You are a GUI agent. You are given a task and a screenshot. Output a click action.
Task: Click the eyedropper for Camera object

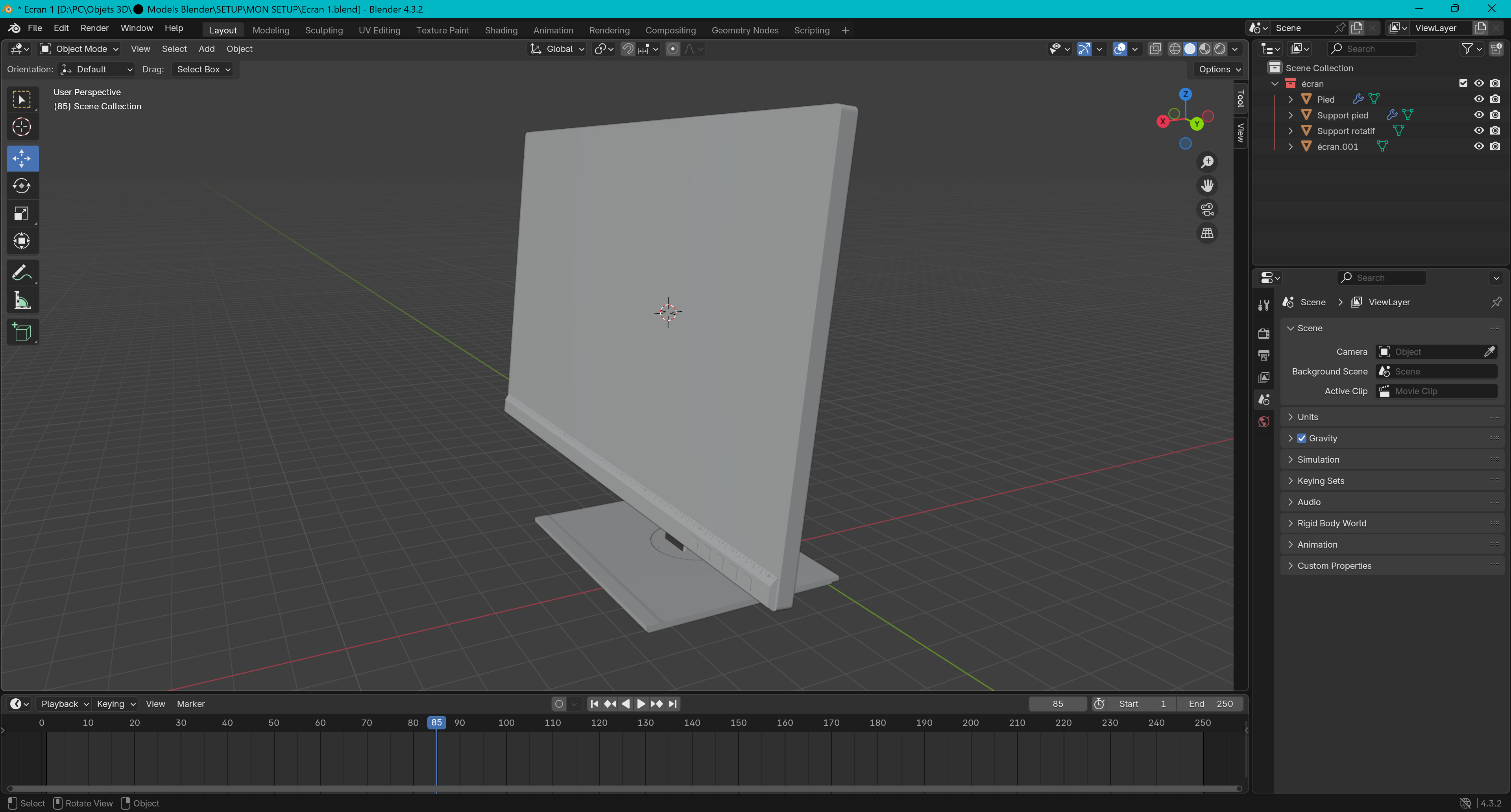click(1489, 352)
